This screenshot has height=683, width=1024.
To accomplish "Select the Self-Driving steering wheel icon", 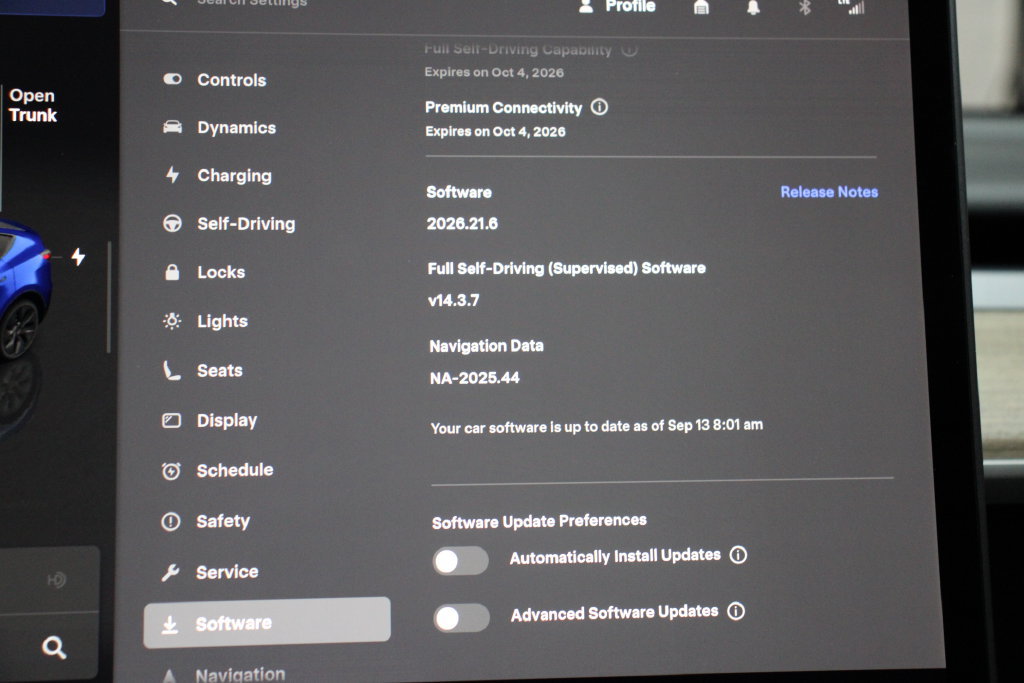I will pyautogui.click(x=172, y=223).
